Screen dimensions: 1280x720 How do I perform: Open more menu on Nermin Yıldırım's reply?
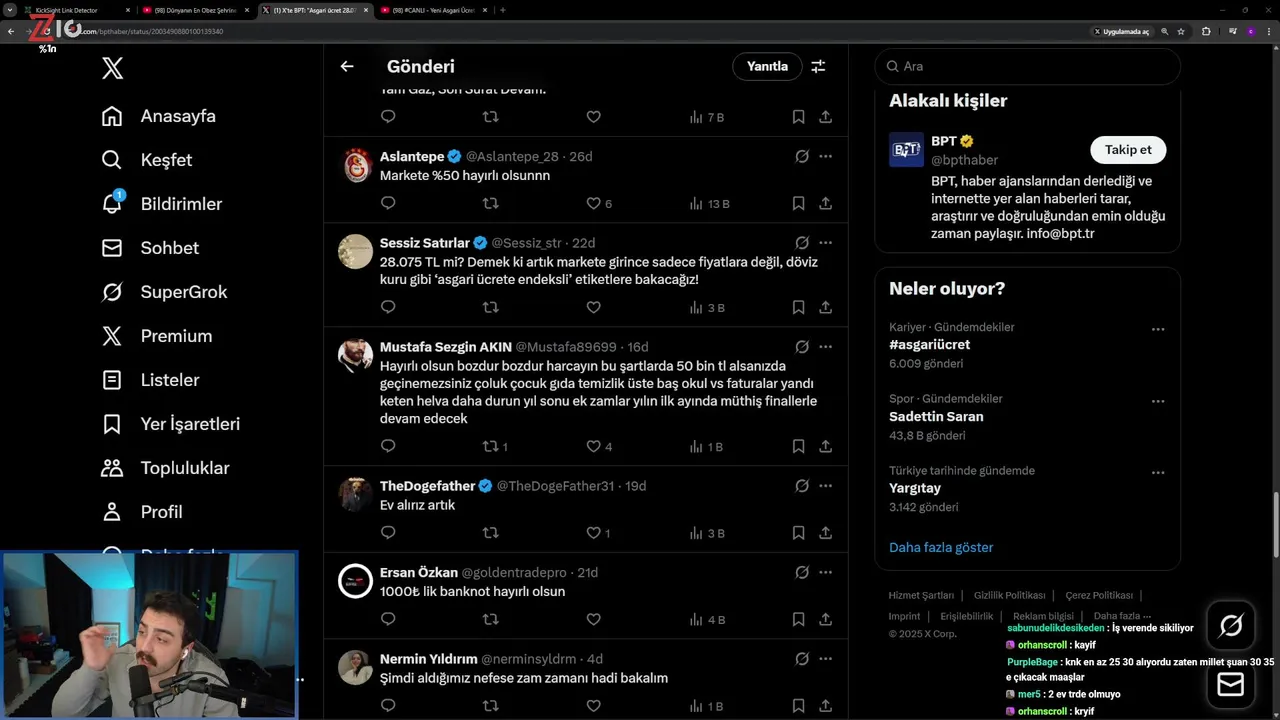(x=825, y=658)
